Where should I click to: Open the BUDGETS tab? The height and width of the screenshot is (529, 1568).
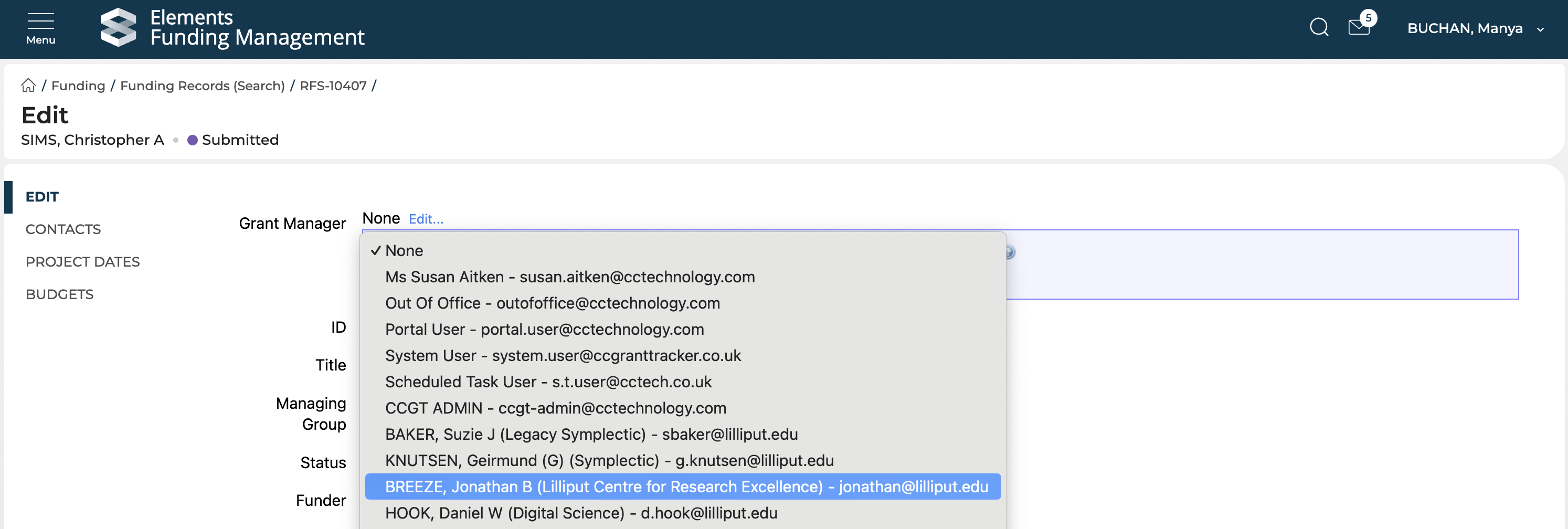click(60, 294)
